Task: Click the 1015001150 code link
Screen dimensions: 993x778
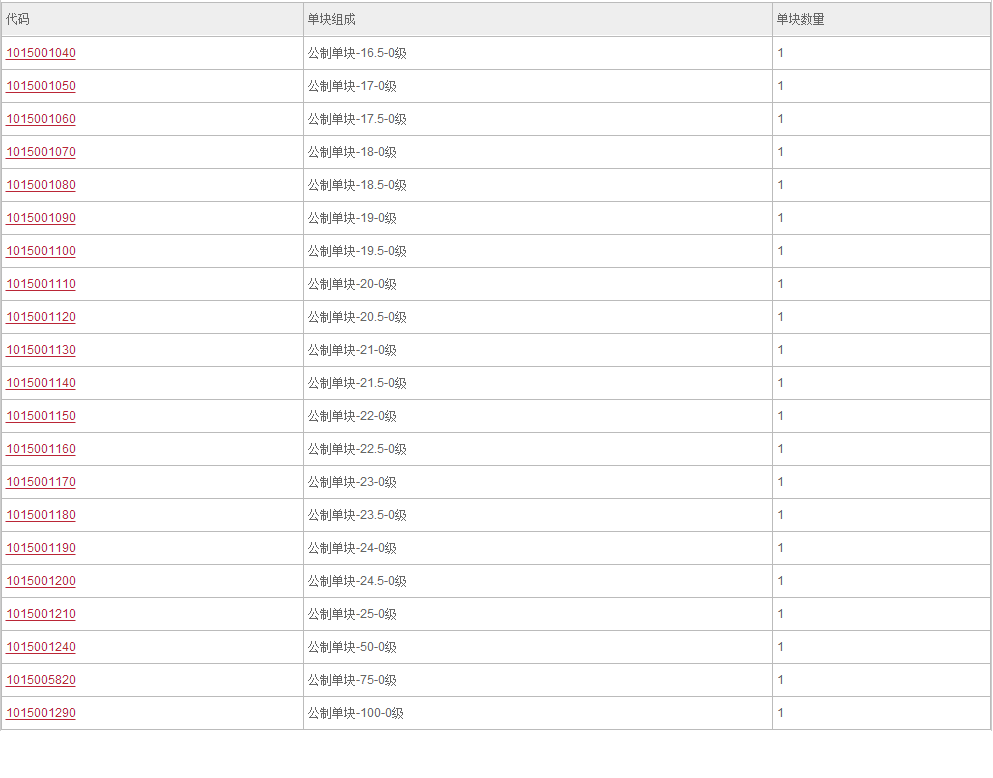Action: pyautogui.click(x=41, y=416)
